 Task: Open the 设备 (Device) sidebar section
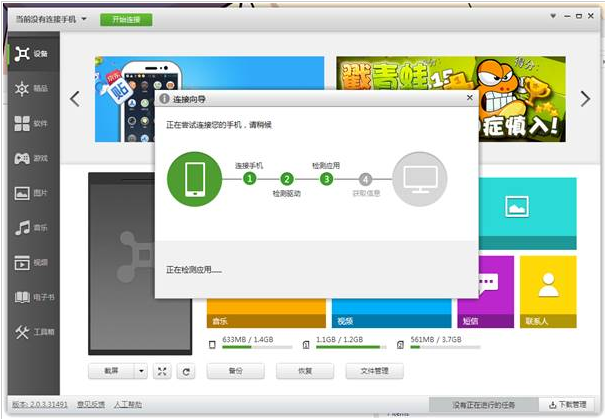point(31,54)
